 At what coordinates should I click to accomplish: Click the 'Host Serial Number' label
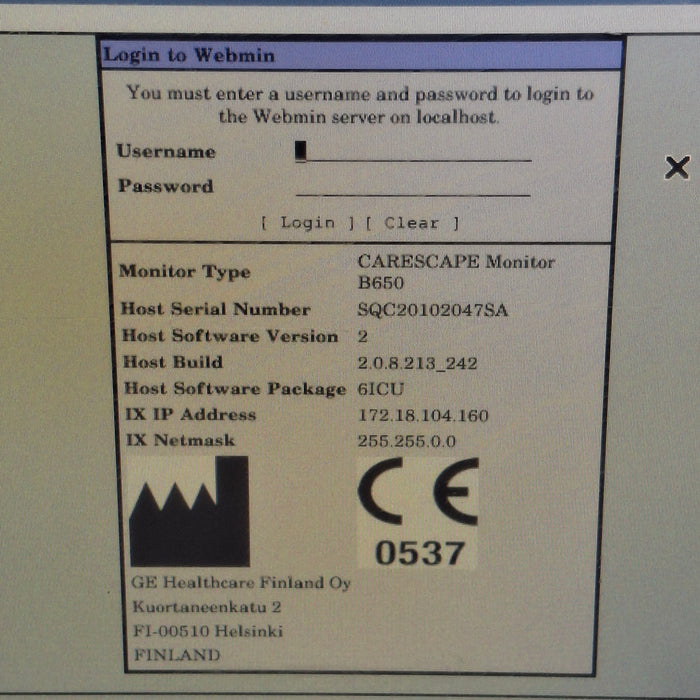pyautogui.click(x=216, y=309)
